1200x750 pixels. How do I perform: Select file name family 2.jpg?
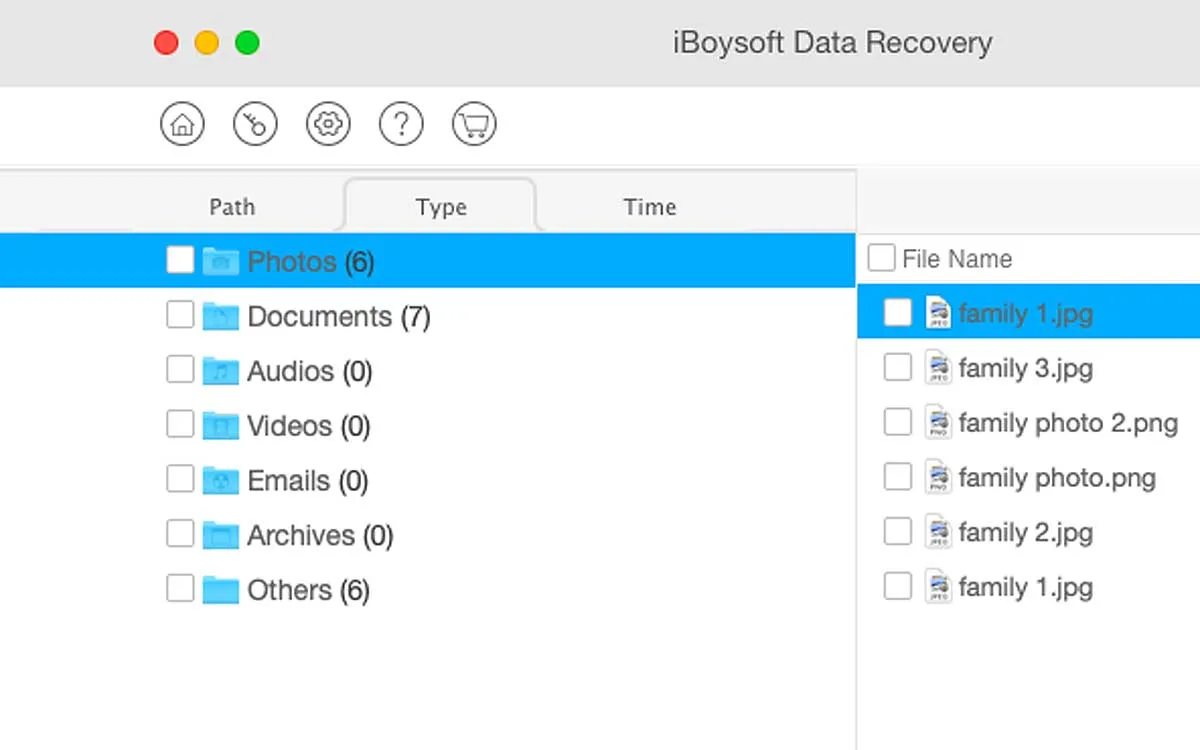point(1026,533)
